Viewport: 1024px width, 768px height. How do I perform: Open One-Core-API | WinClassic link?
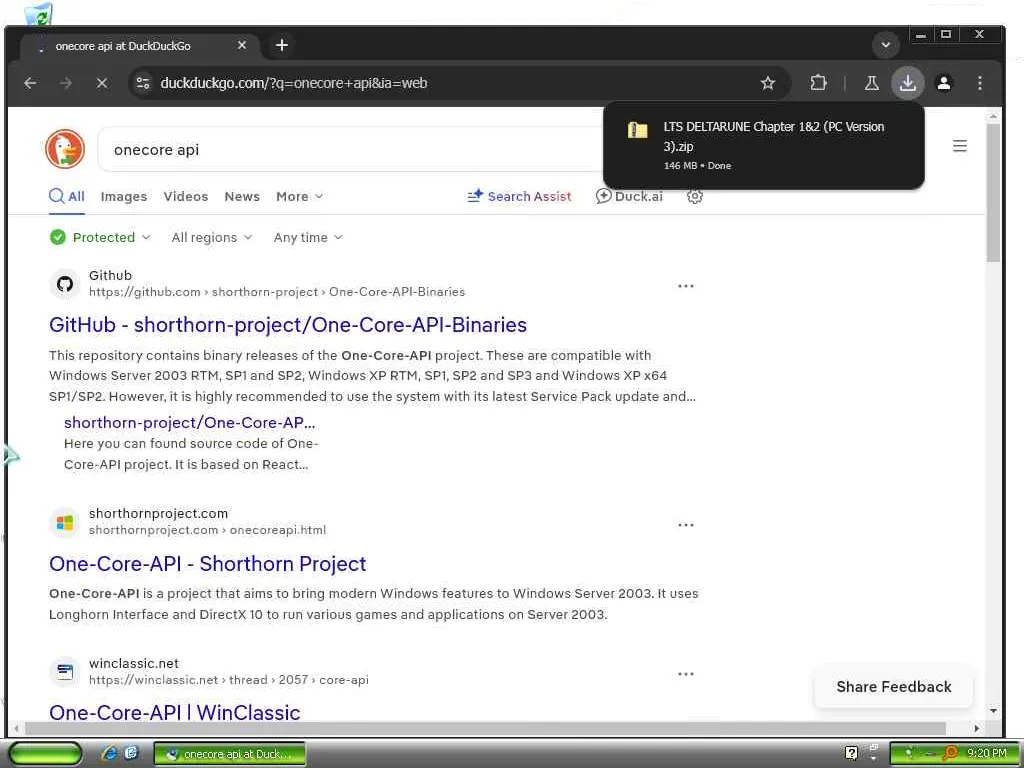click(x=174, y=712)
